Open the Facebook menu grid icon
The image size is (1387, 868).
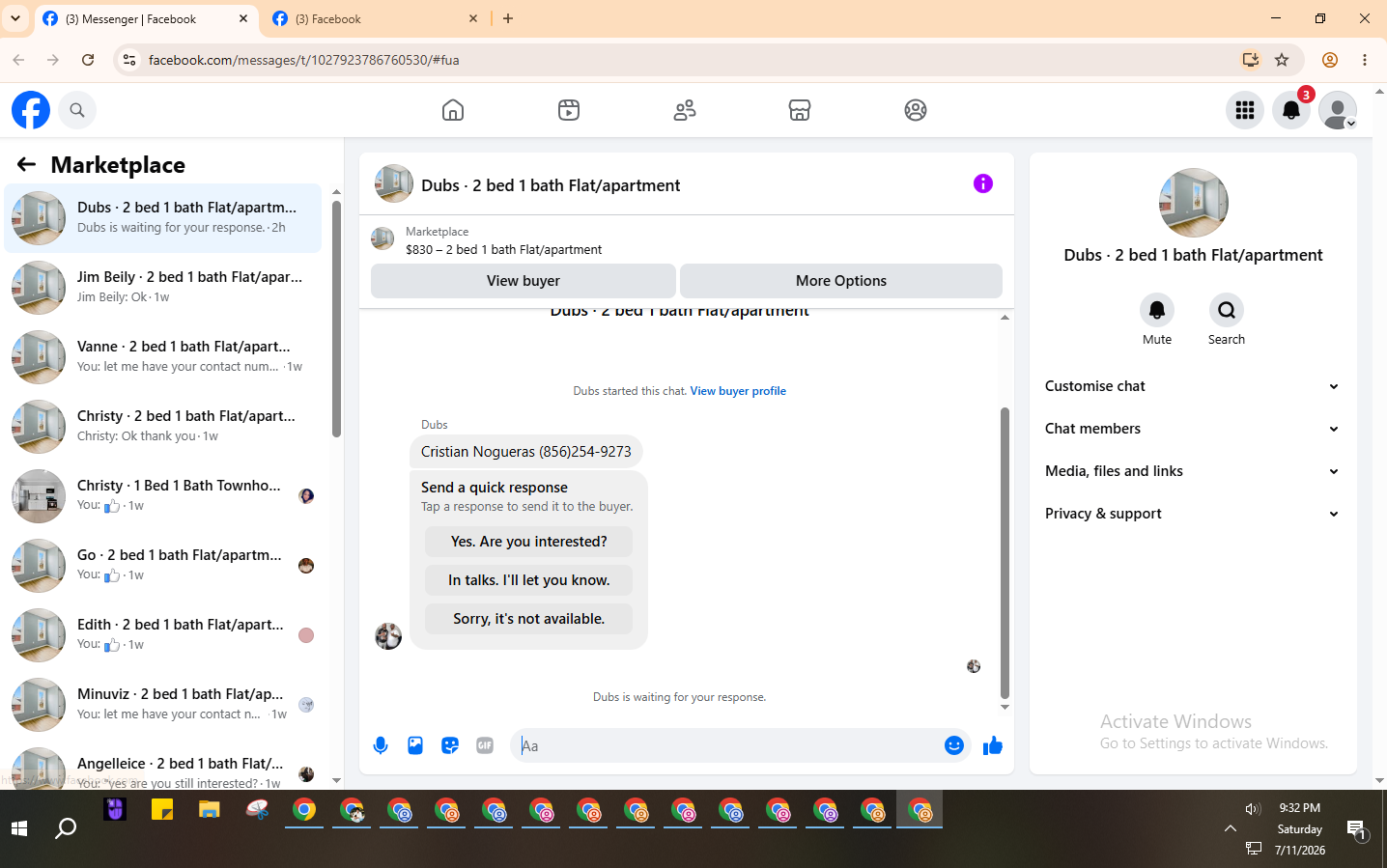point(1245,110)
